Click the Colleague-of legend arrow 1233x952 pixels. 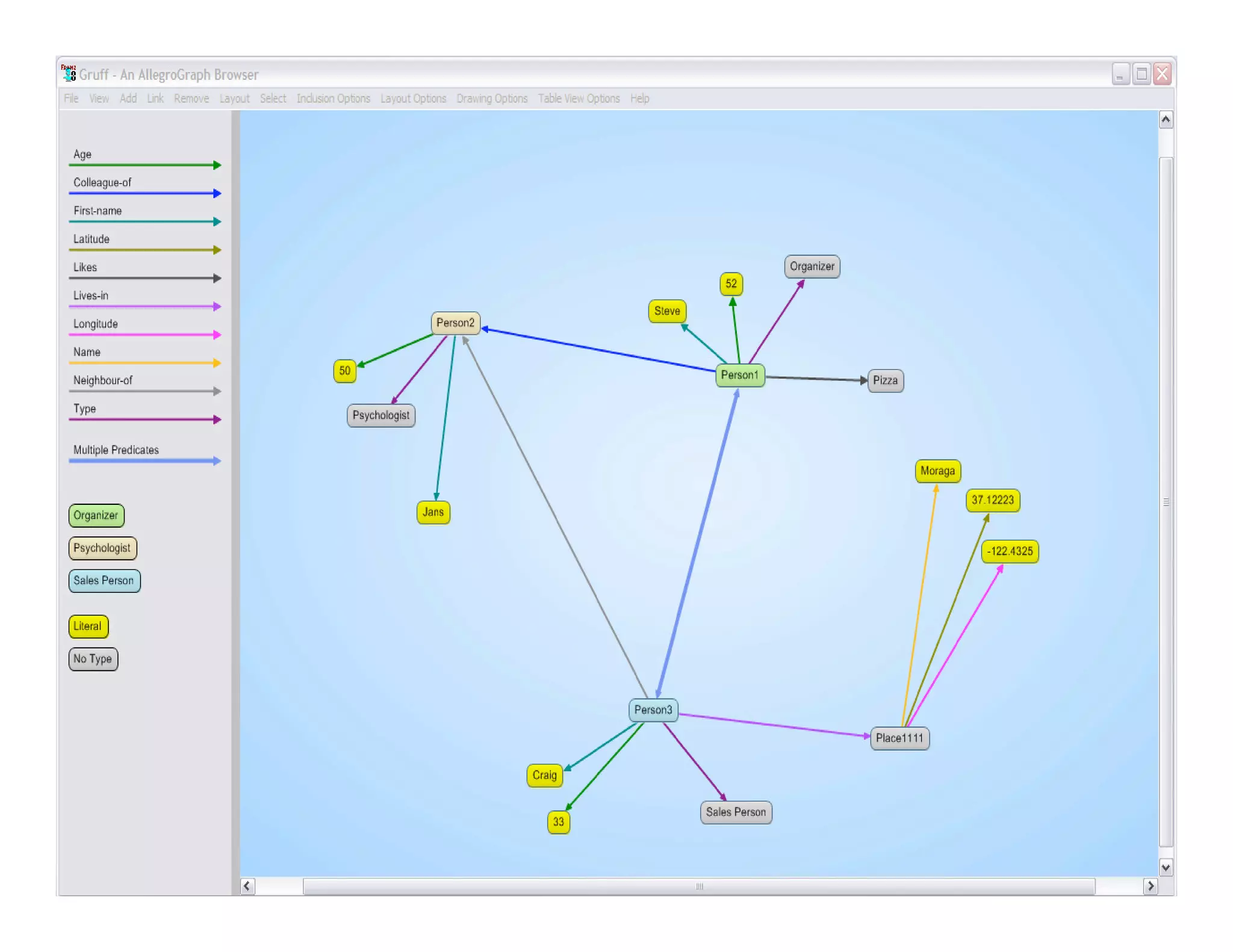click(x=144, y=193)
